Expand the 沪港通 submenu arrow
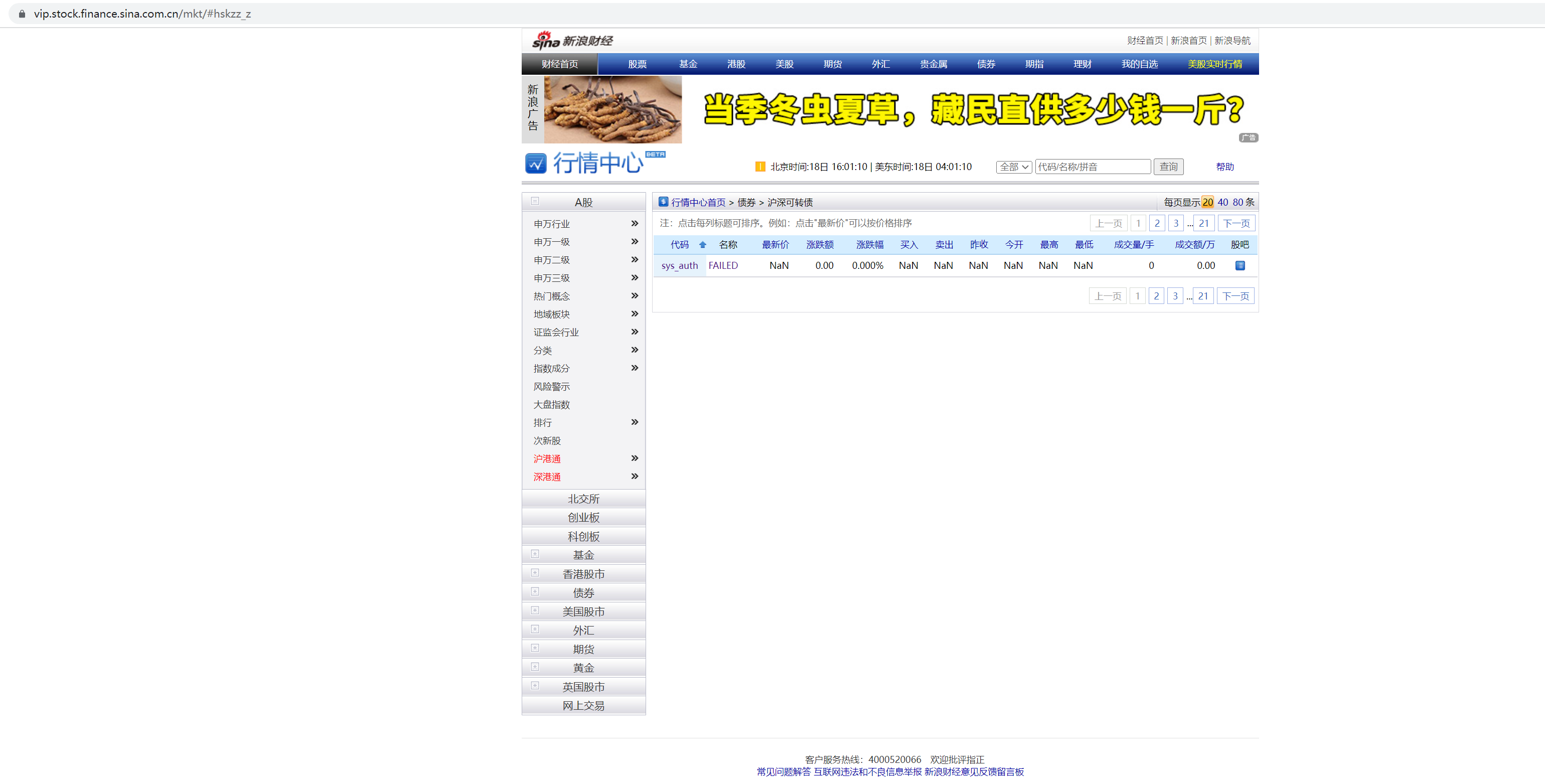Viewport: 1545px width, 784px height. point(635,458)
